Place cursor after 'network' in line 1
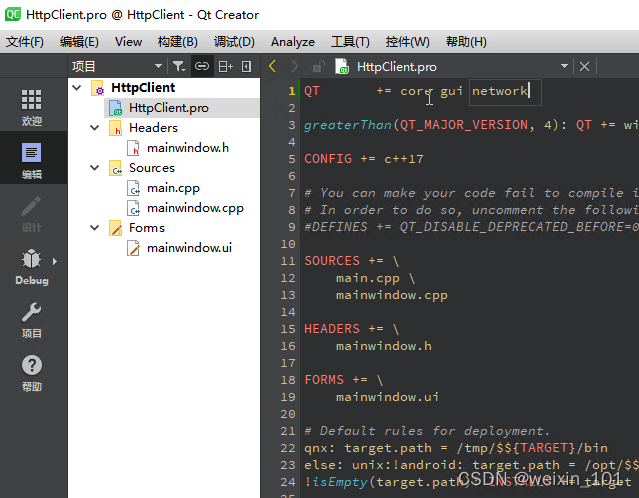The height and width of the screenshot is (498, 639). point(529,91)
